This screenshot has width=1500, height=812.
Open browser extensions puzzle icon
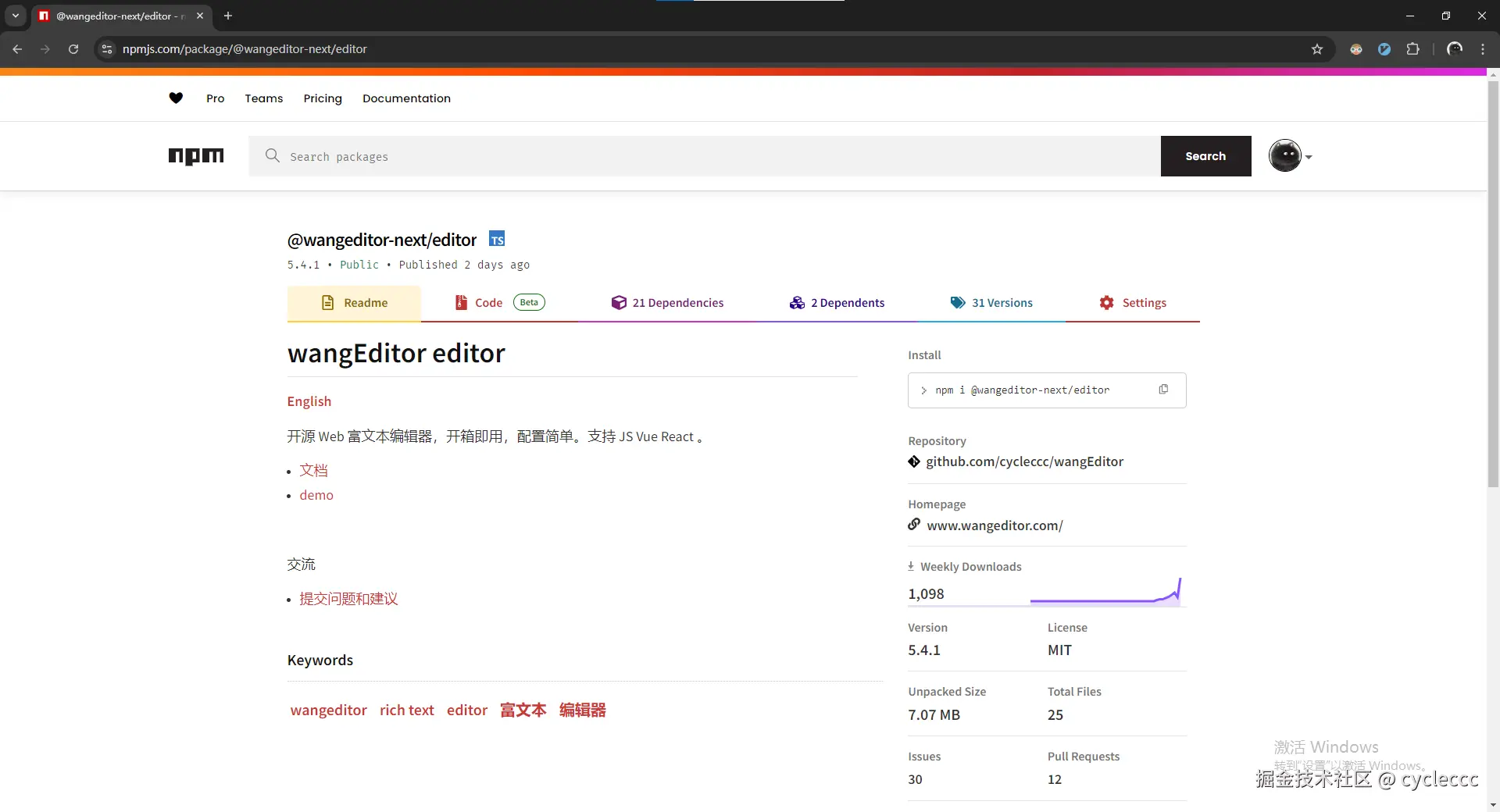1413,48
